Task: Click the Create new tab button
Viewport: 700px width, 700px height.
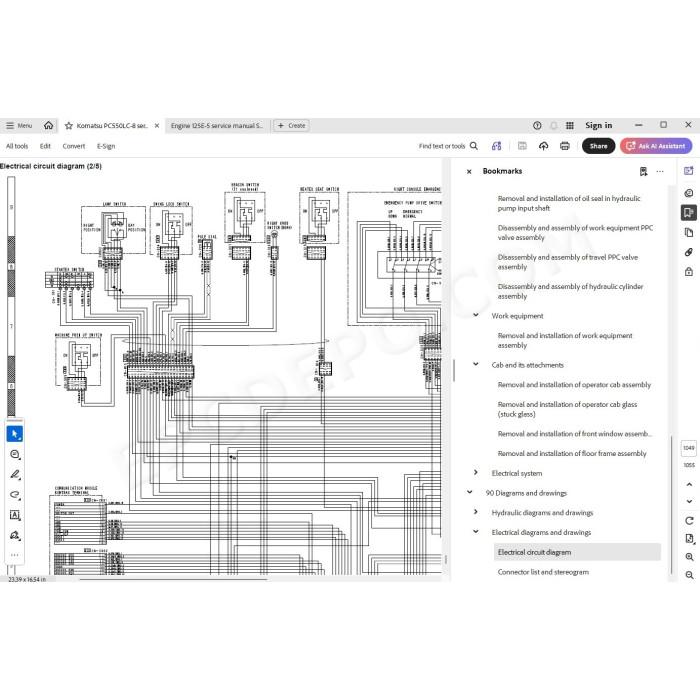Action: [292, 126]
